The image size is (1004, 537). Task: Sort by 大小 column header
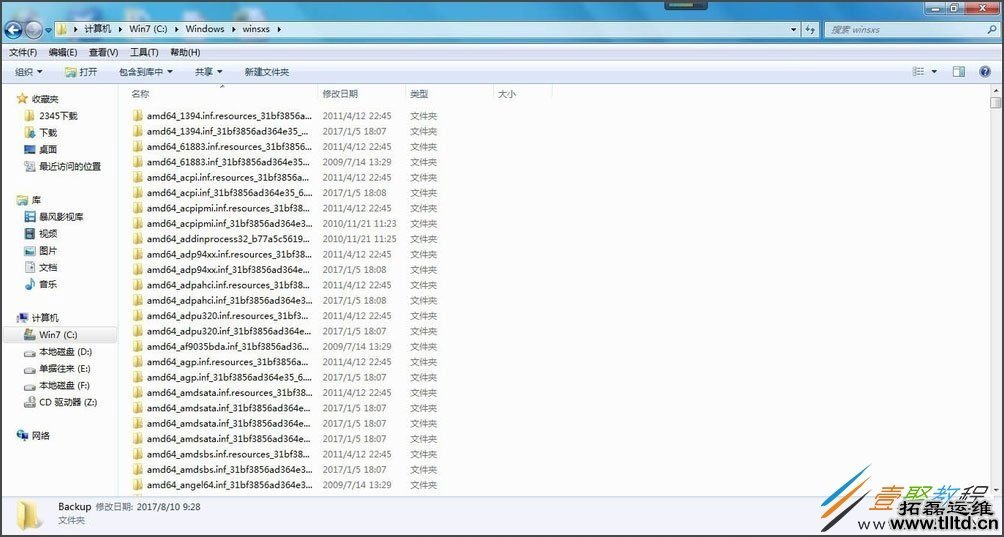tap(506, 94)
